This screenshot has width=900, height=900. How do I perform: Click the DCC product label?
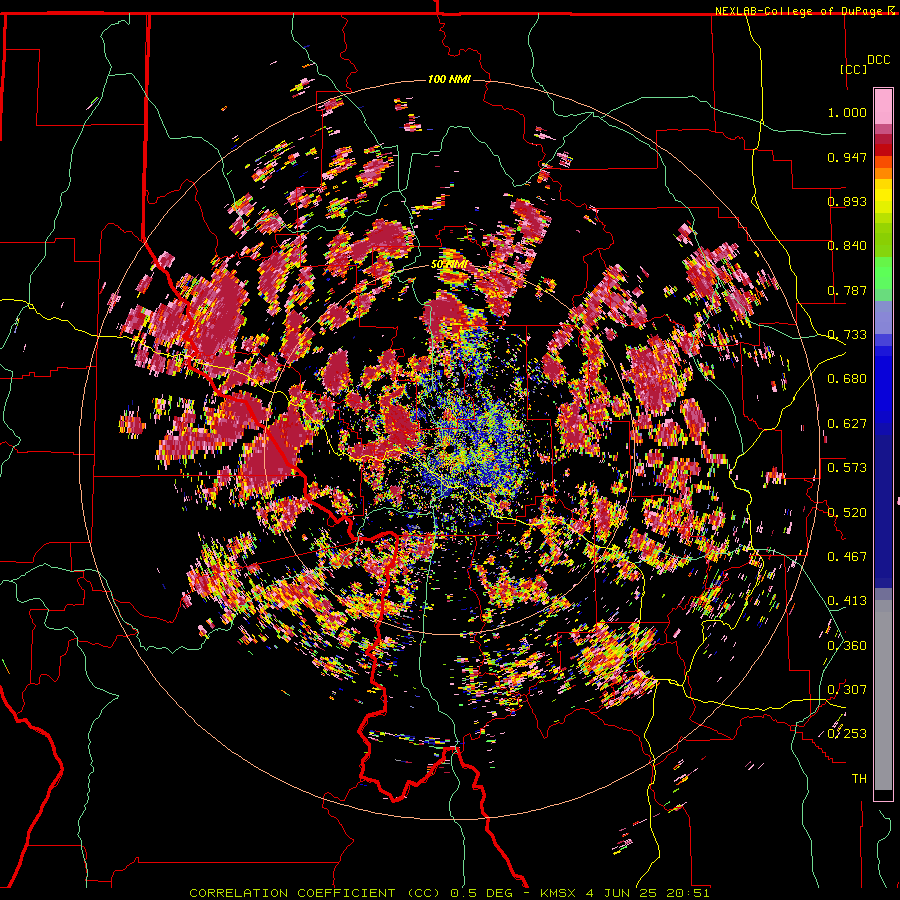tap(878, 60)
